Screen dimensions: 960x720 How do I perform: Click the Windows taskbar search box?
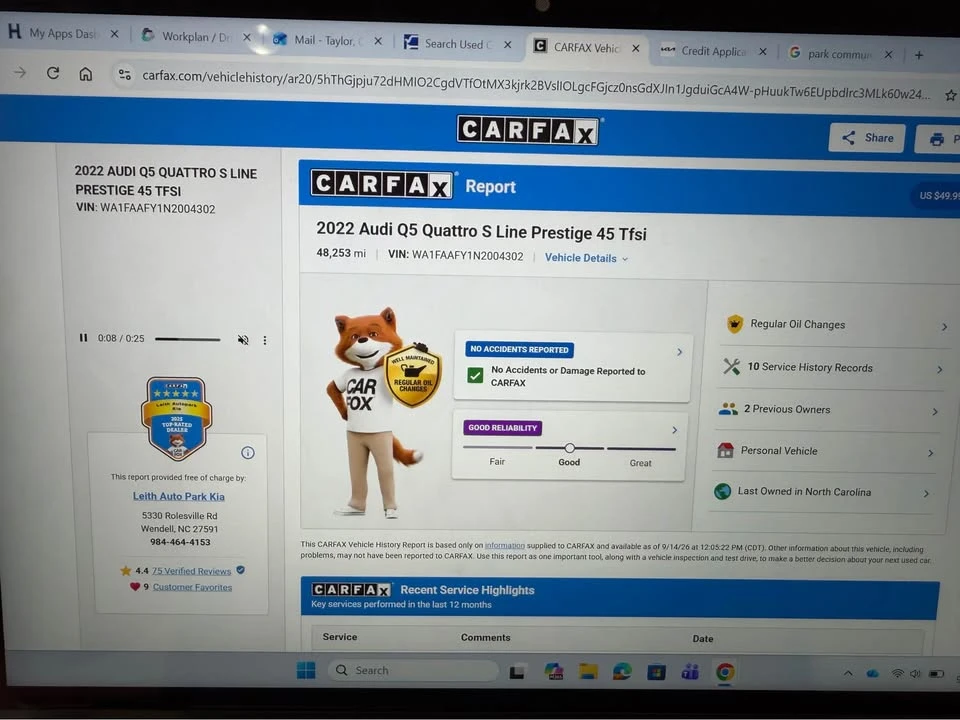(x=414, y=670)
